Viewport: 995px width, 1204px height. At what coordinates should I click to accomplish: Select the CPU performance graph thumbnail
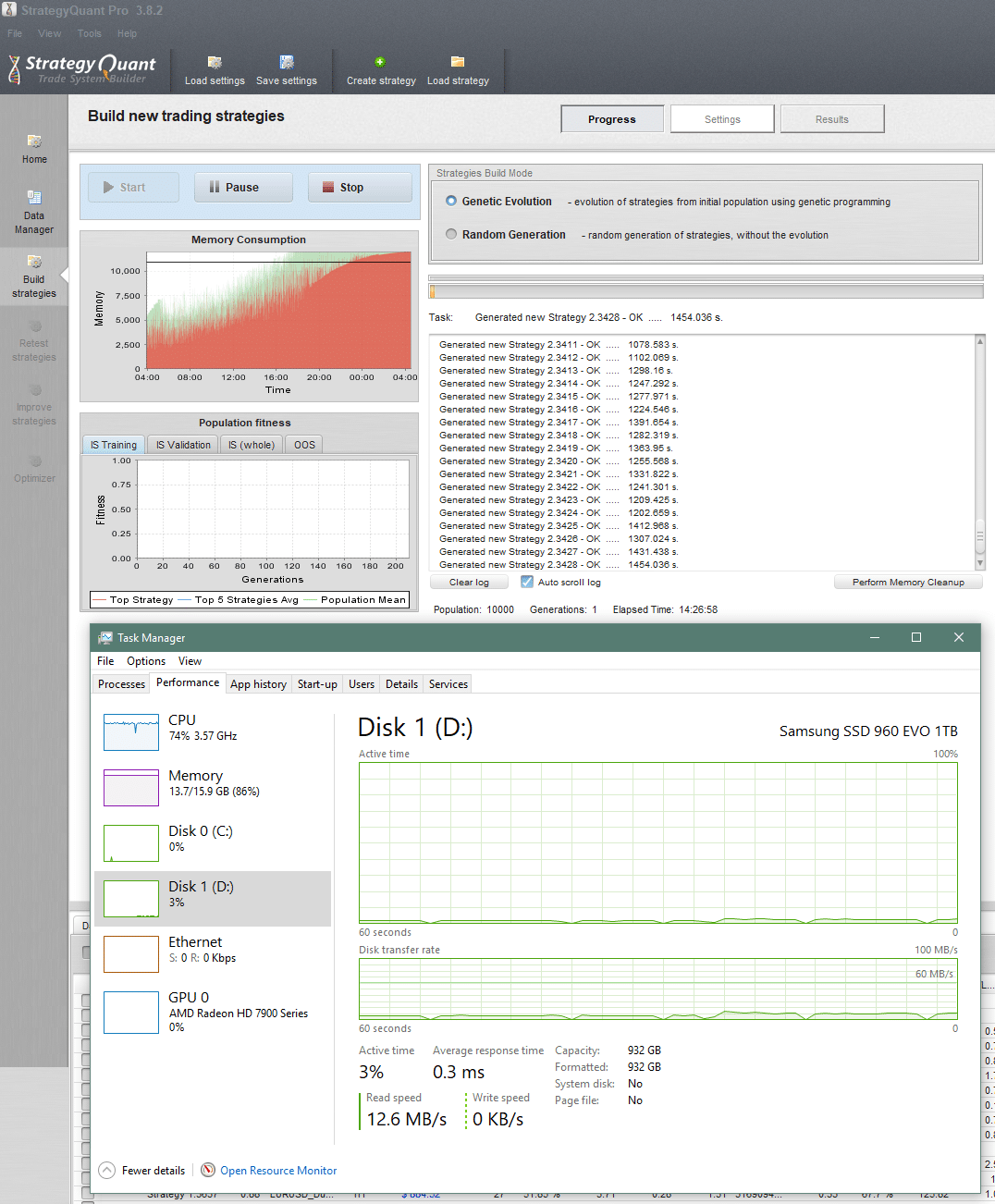[131, 732]
